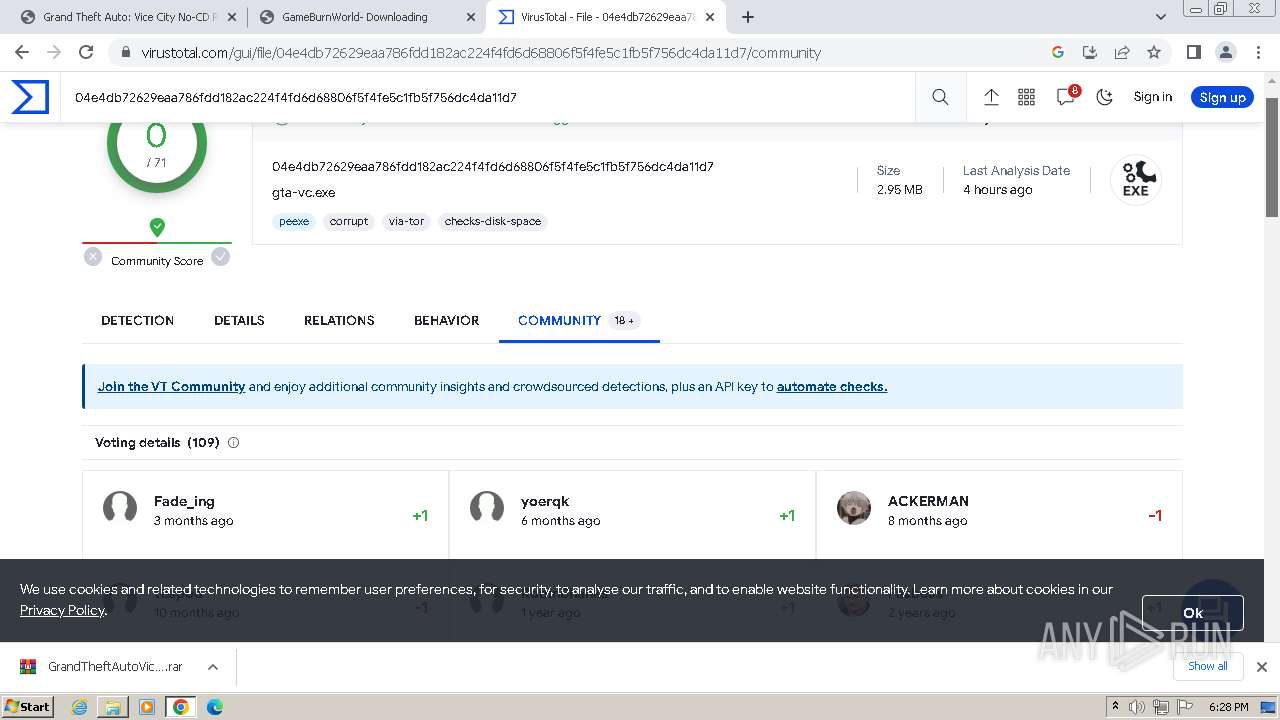Viewport: 1280px width, 720px height.
Task: Open Chrome three-dot menu
Action: tap(1258, 52)
